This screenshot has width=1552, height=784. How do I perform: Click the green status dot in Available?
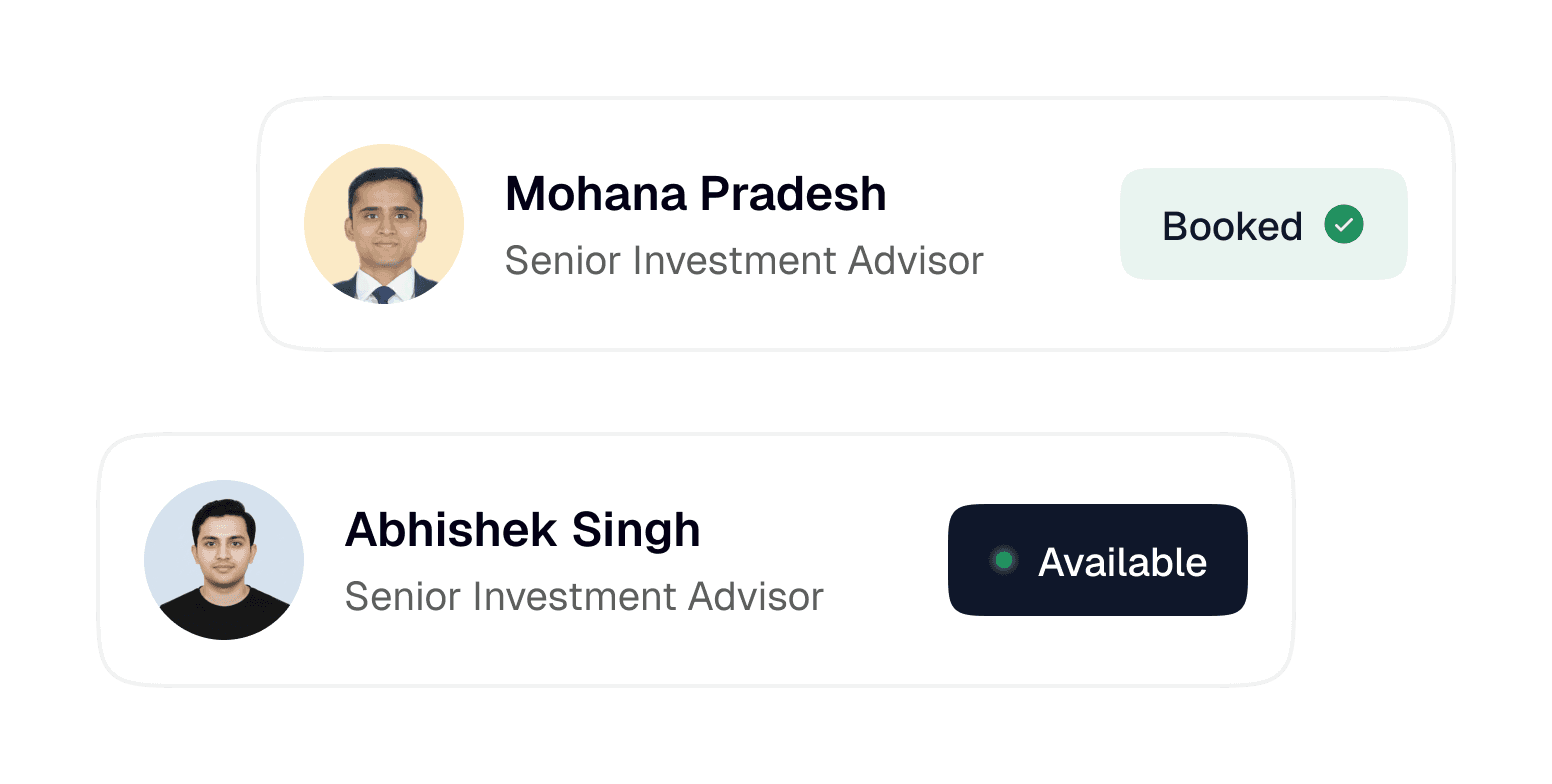(x=1004, y=560)
